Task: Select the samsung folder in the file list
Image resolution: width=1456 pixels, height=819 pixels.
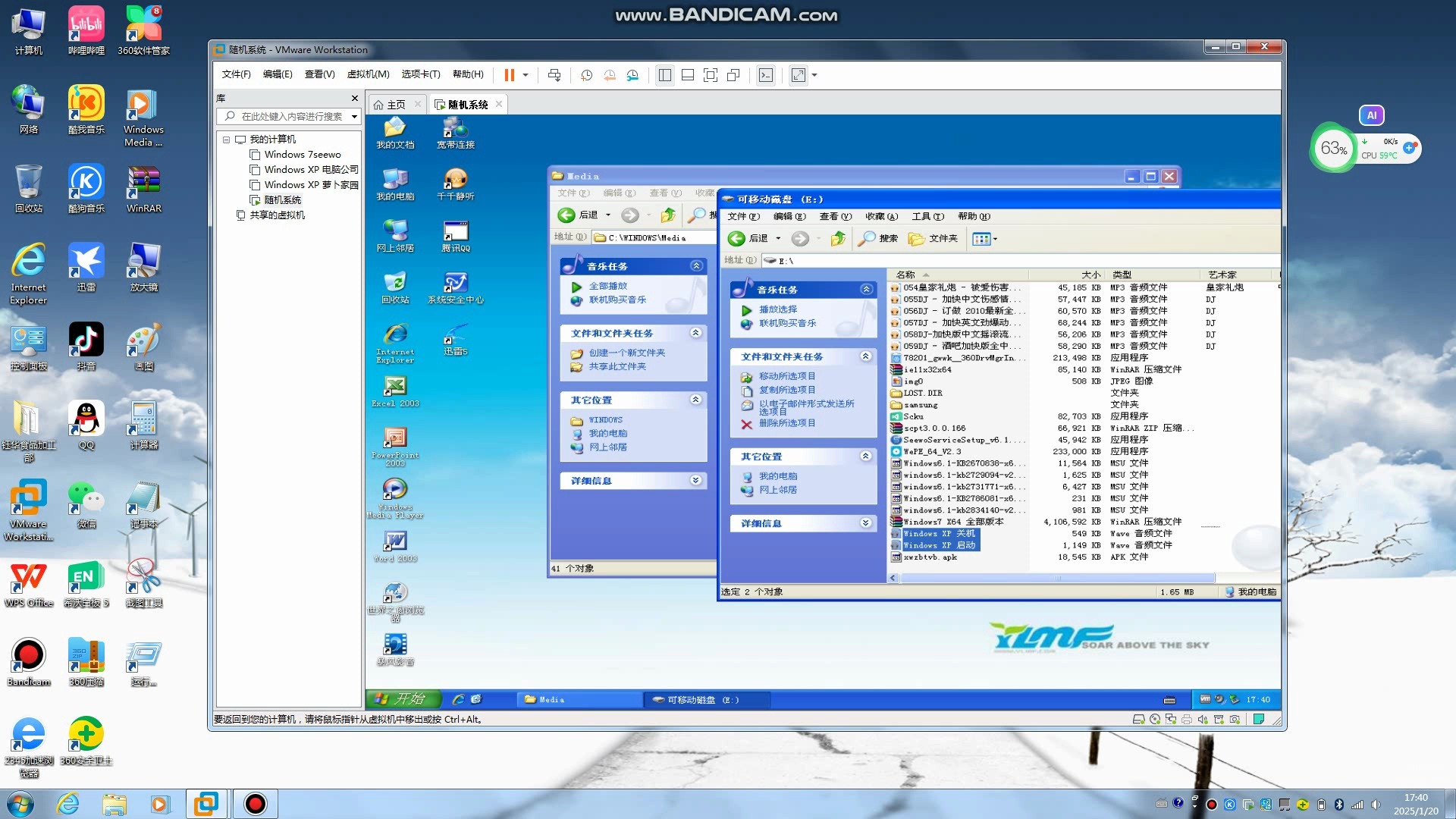Action: point(921,405)
